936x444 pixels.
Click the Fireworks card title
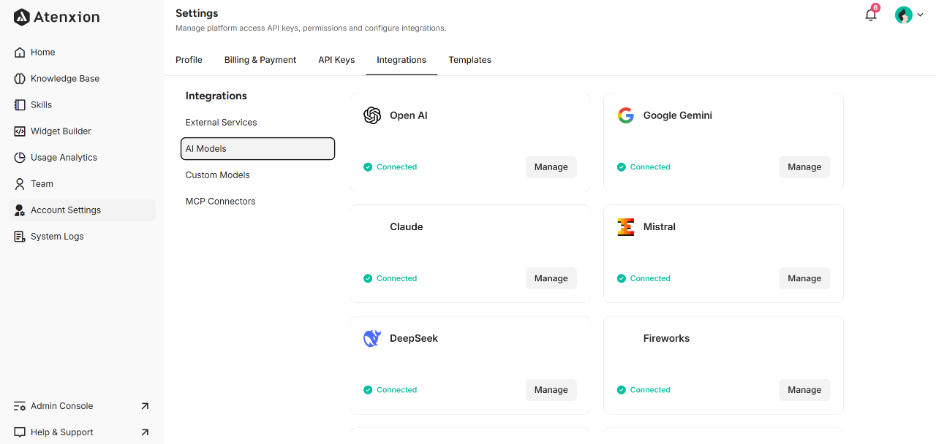click(x=666, y=338)
